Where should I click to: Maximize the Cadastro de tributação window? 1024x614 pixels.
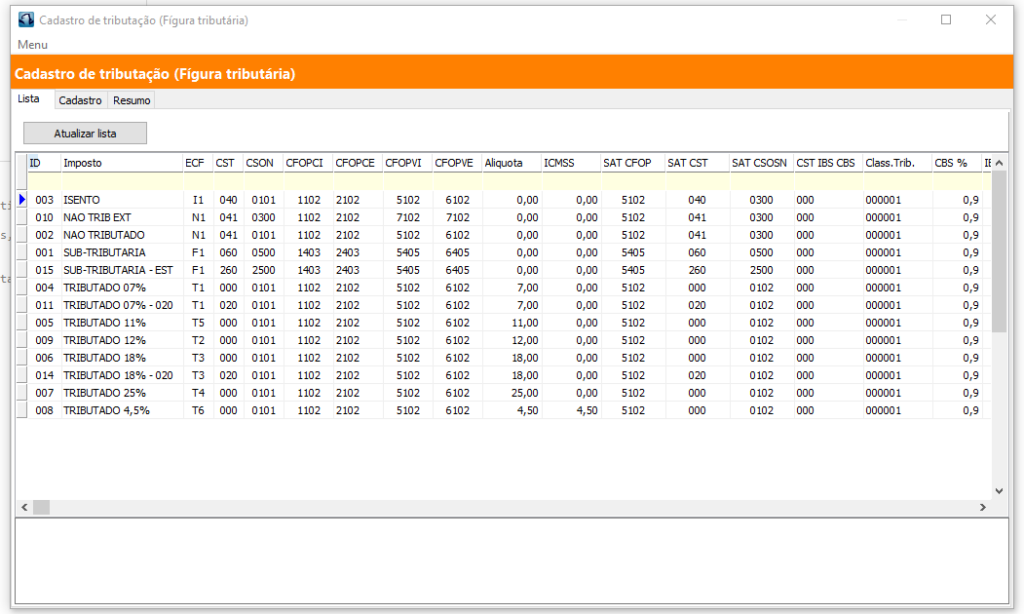[x=945, y=20]
